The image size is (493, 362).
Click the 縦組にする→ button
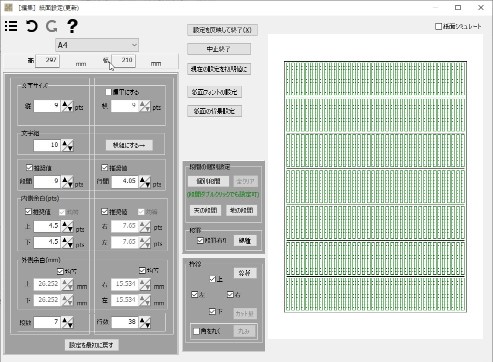click(x=129, y=145)
